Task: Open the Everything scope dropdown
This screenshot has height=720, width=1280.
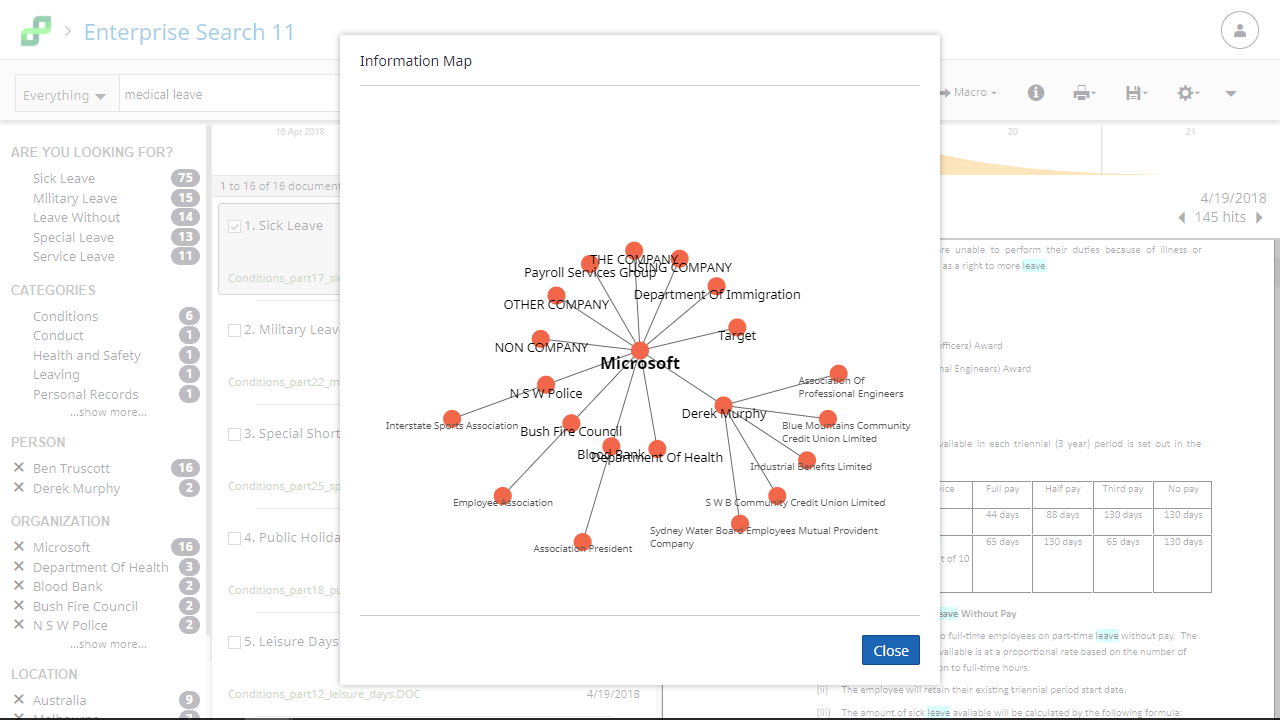Action: [66, 94]
